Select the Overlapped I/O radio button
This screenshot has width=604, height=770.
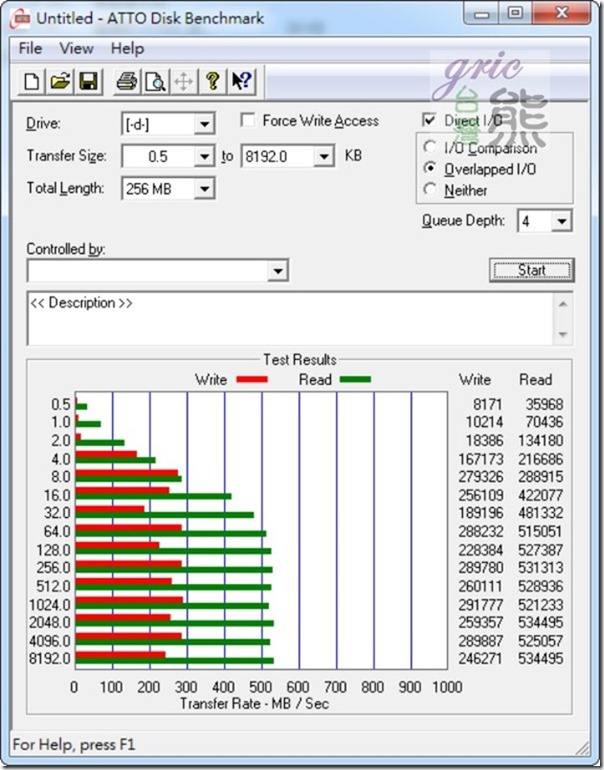(430, 168)
